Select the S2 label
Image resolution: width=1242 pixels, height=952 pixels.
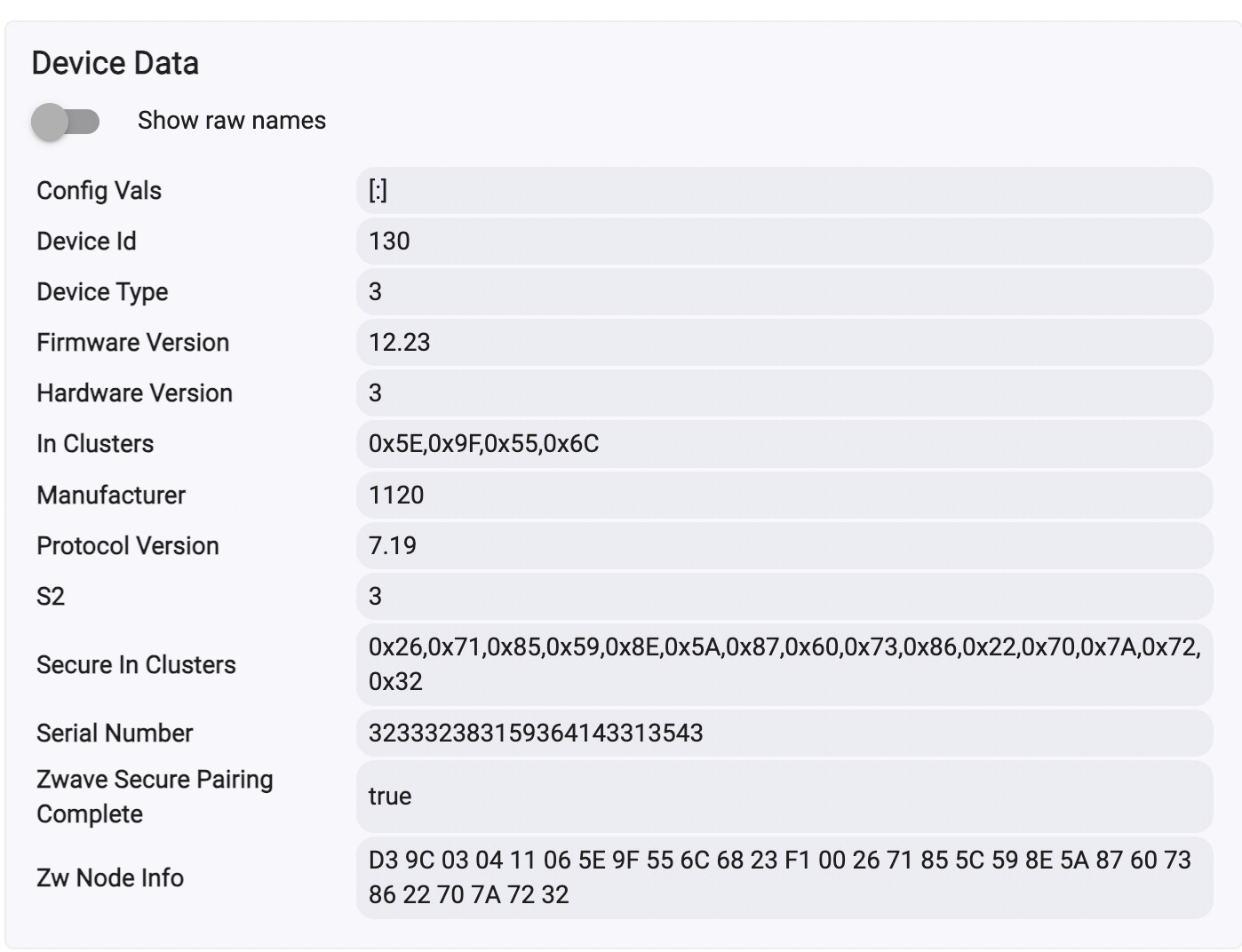(x=51, y=596)
